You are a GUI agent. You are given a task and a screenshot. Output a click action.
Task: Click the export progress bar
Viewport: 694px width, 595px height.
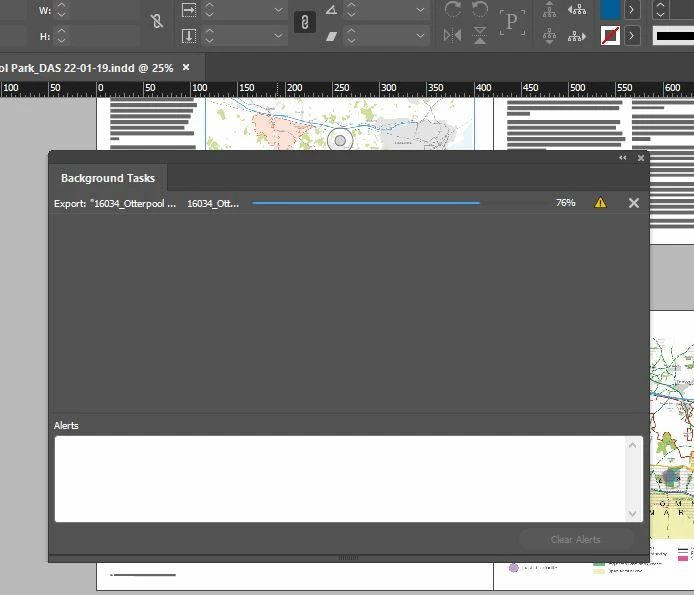[x=400, y=203]
